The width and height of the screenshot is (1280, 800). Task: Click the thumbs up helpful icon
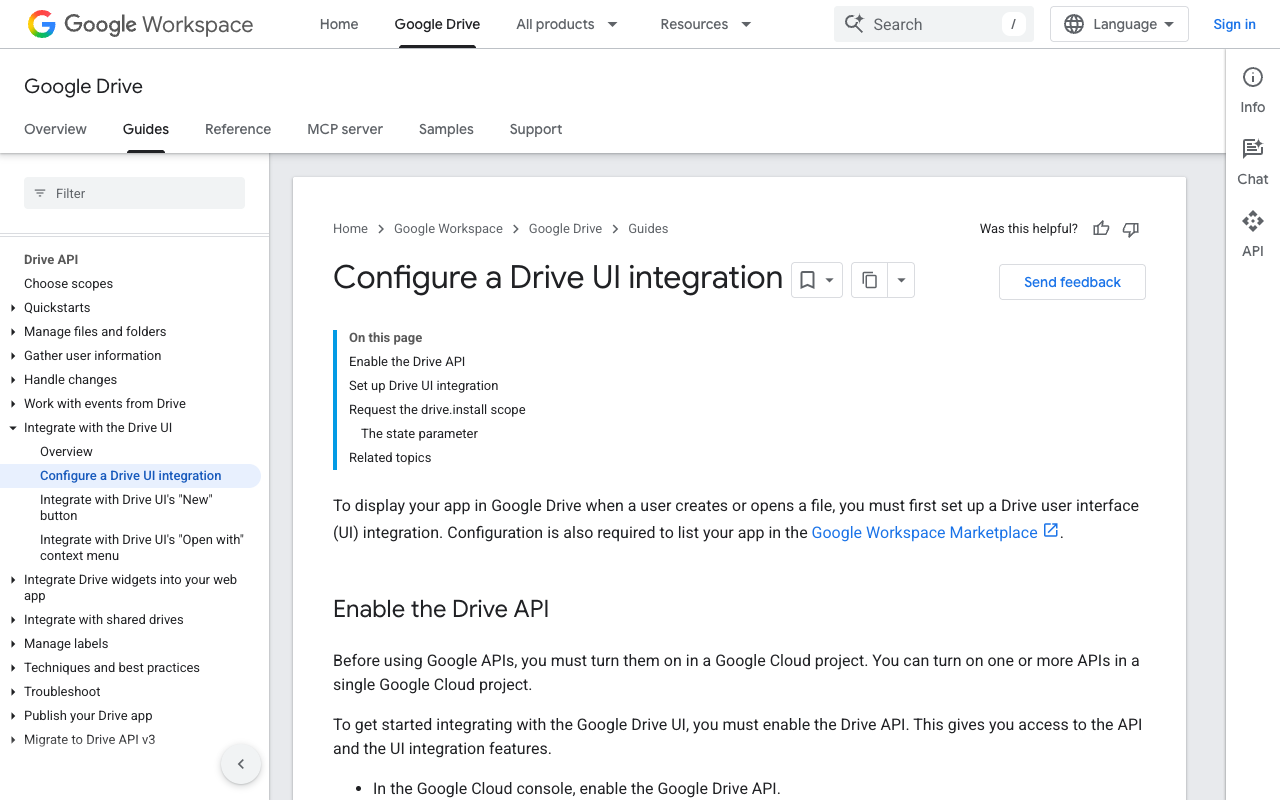click(1101, 229)
